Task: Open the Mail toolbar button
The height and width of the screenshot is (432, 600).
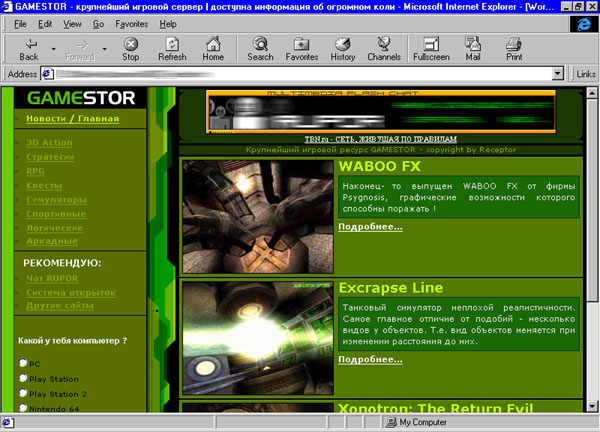Action: (473, 49)
